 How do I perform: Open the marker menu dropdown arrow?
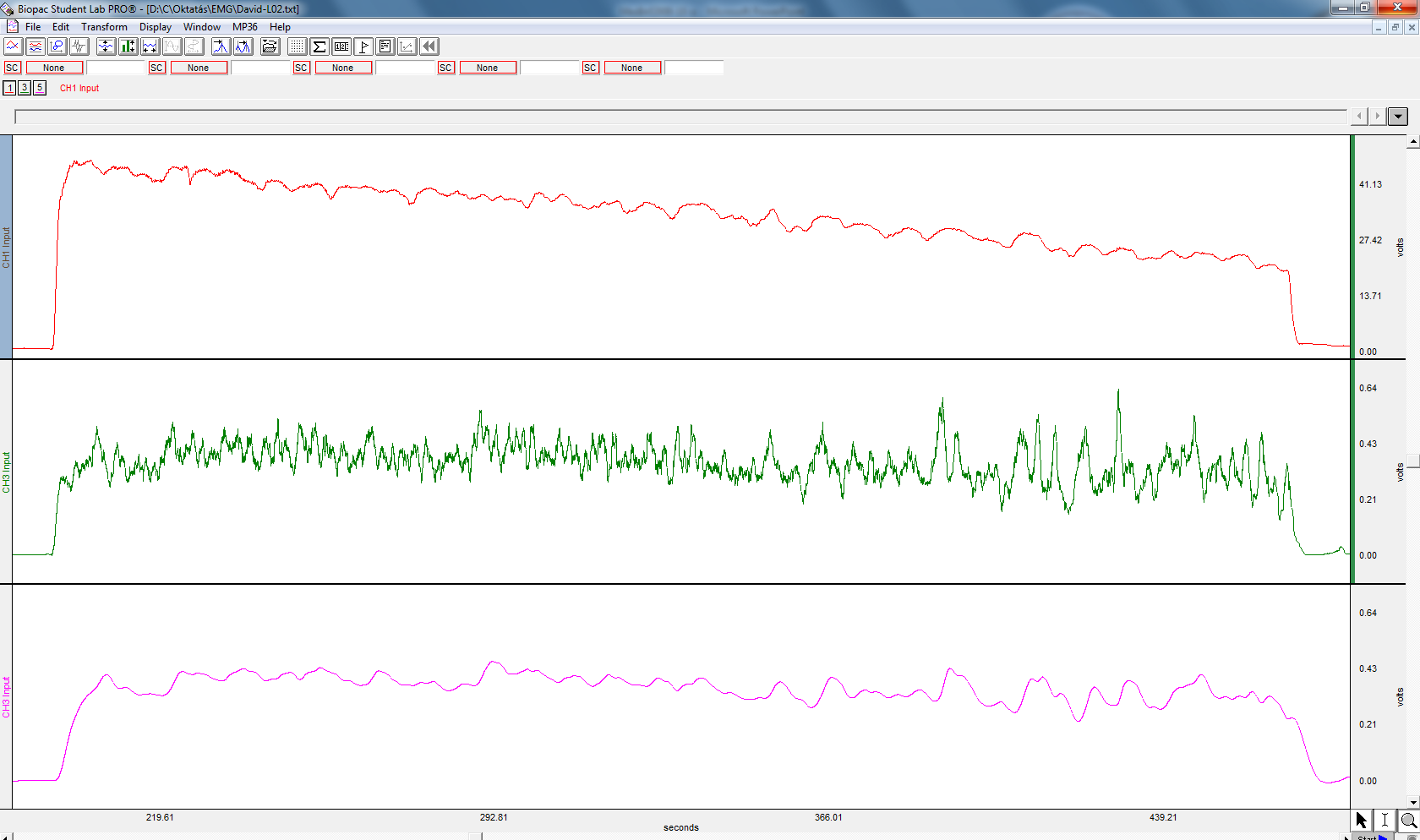tap(1398, 116)
